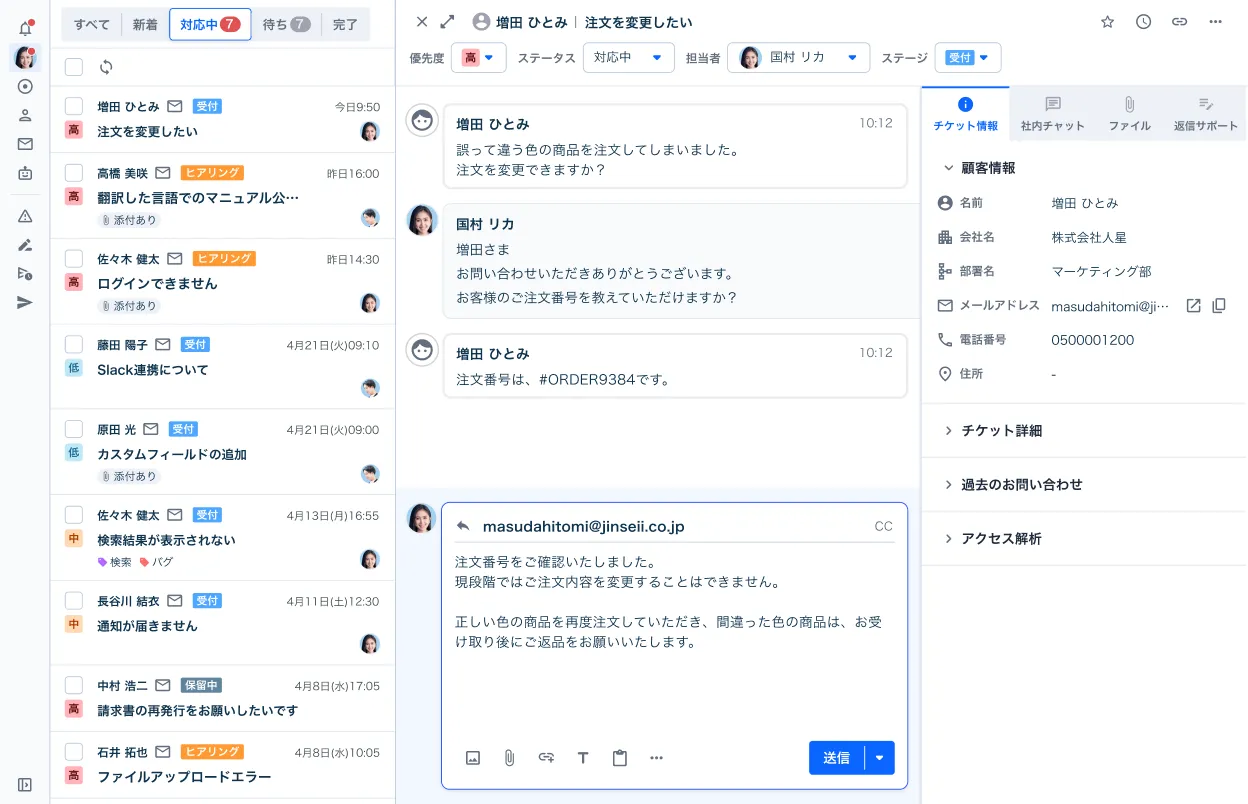Open the mail envelope sidebar icon
The image size is (1248, 804).
pyautogui.click(x=25, y=144)
